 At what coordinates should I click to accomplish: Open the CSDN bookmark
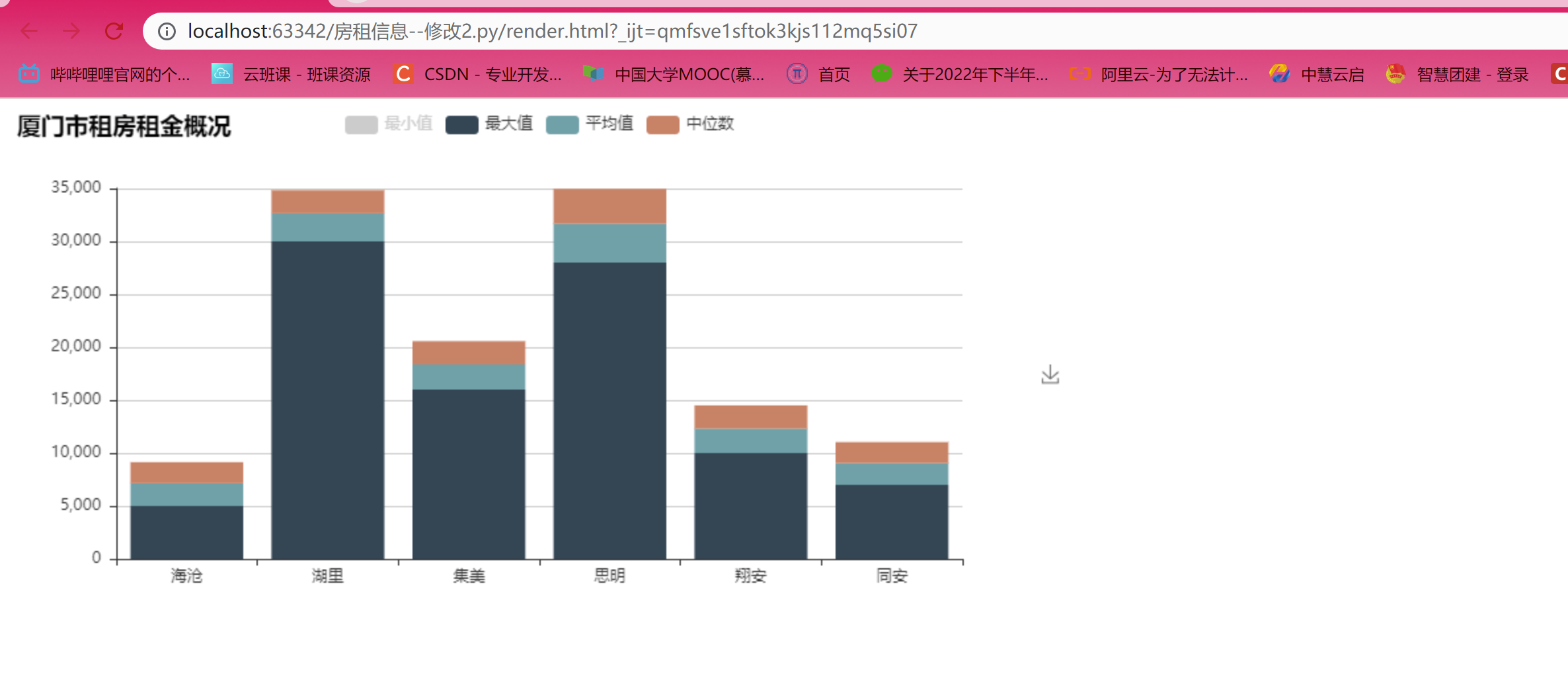pyautogui.click(x=477, y=74)
